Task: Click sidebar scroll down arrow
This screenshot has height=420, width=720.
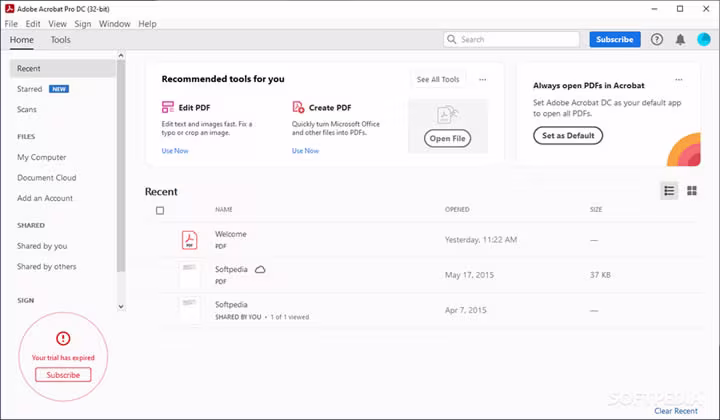Action: click(121, 307)
